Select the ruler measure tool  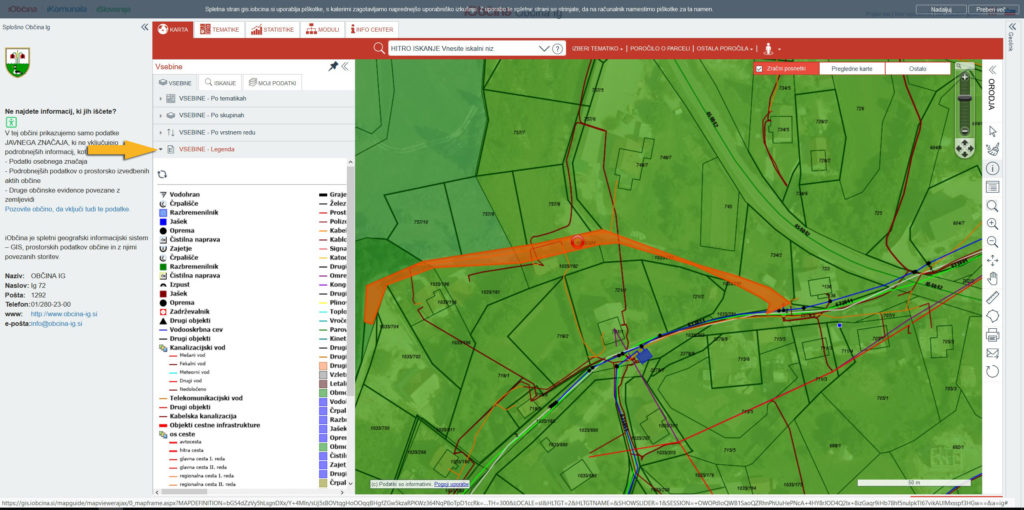tap(992, 297)
